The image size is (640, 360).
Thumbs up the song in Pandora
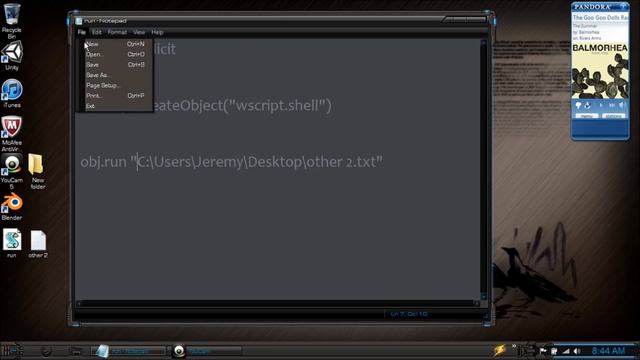(x=587, y=105)
